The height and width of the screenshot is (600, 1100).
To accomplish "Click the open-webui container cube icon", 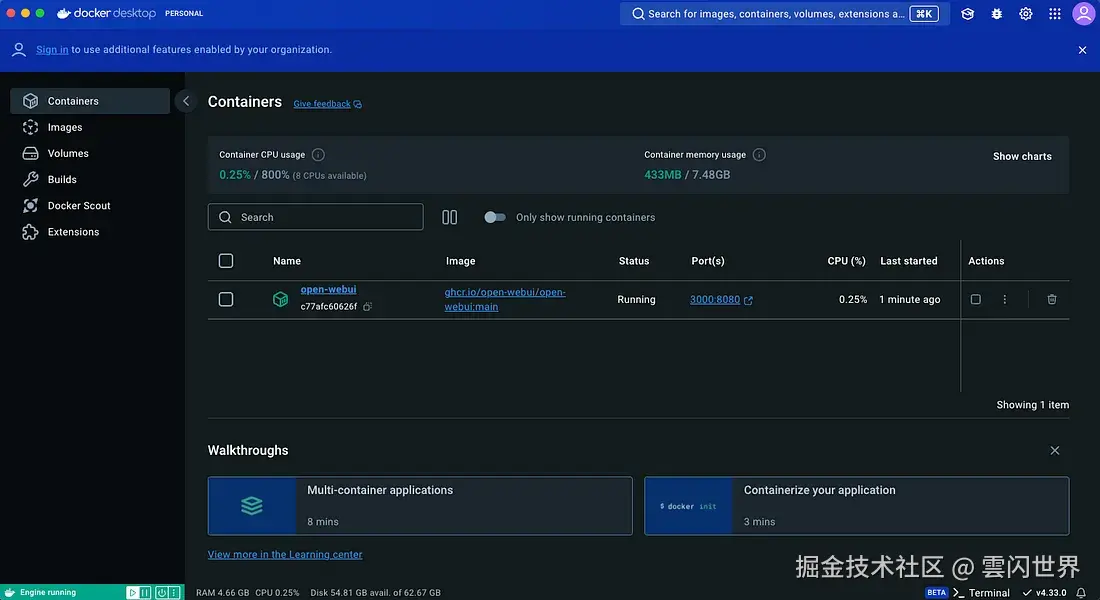I will tap(281, 300).
